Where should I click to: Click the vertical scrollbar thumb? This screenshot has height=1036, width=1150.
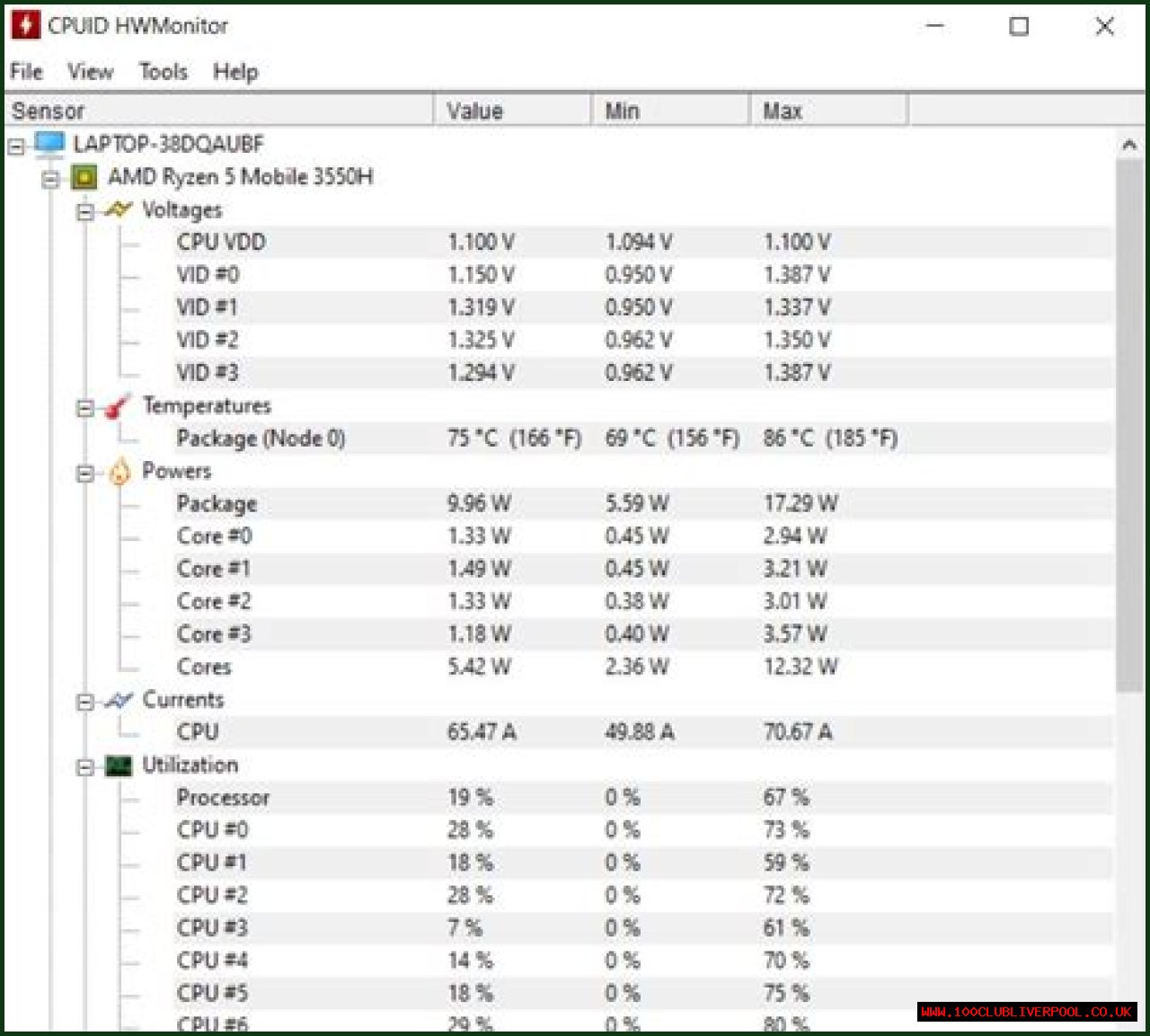click(1128, 422)
